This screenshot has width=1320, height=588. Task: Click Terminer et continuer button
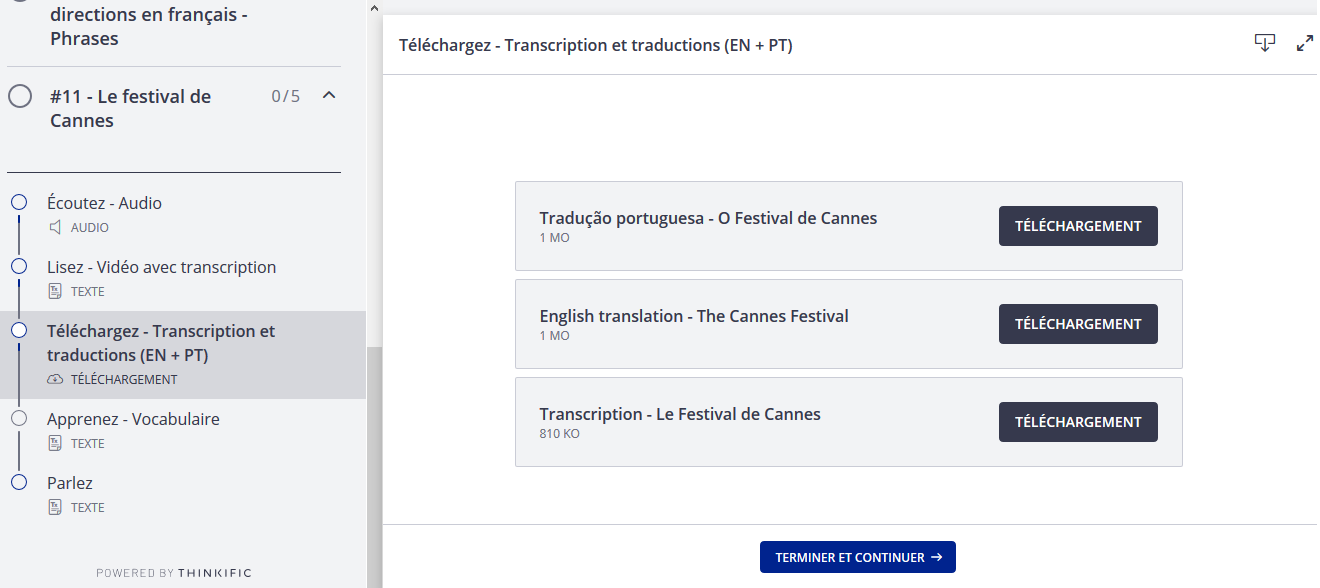click(x=857, y=557)
